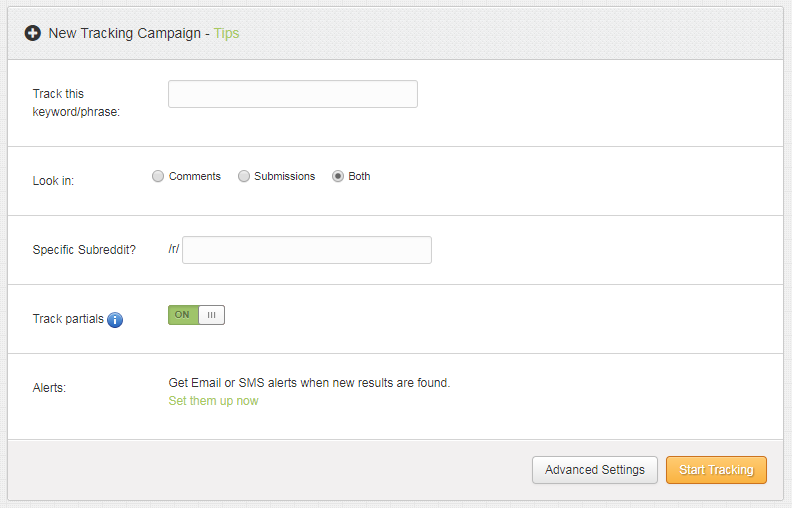Viewport: 792px width, 508px height.
Task: Click the Comments label text
Action: (195, 176)
